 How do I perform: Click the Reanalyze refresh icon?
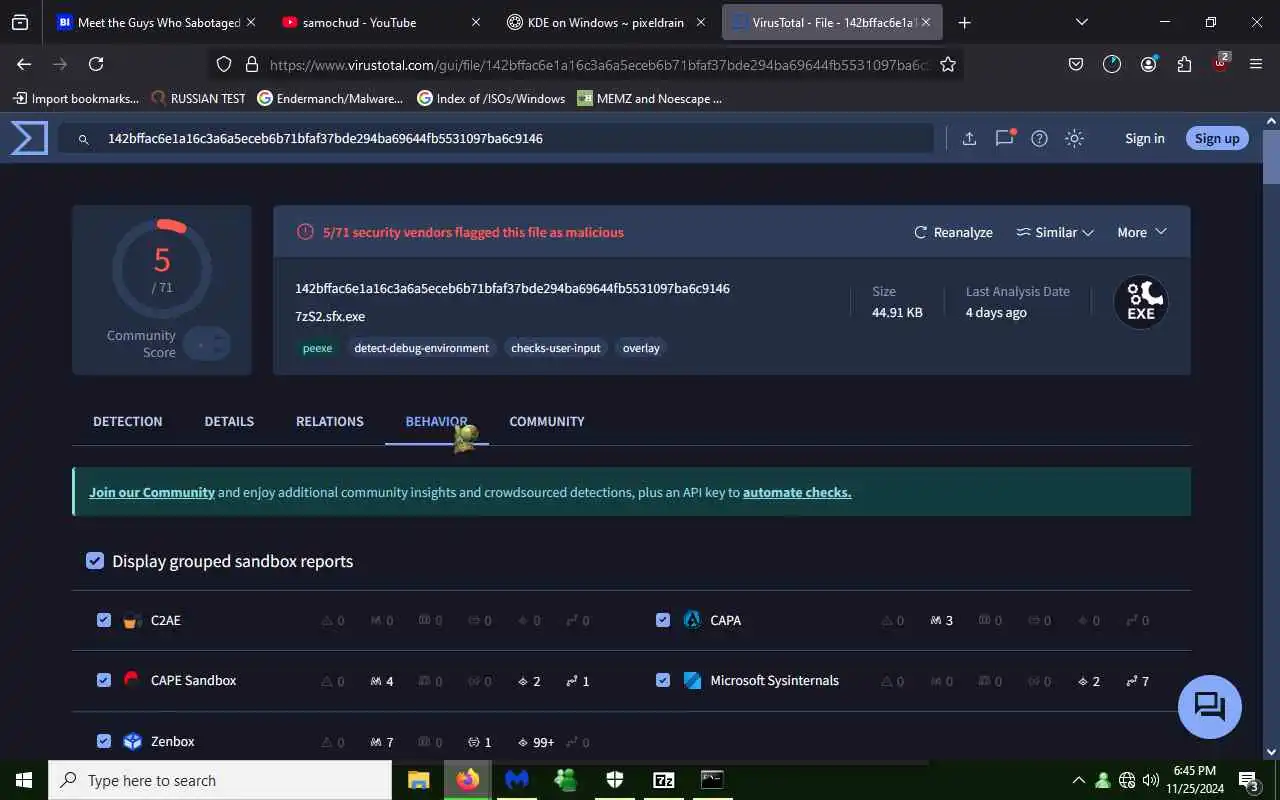[920, 232]
